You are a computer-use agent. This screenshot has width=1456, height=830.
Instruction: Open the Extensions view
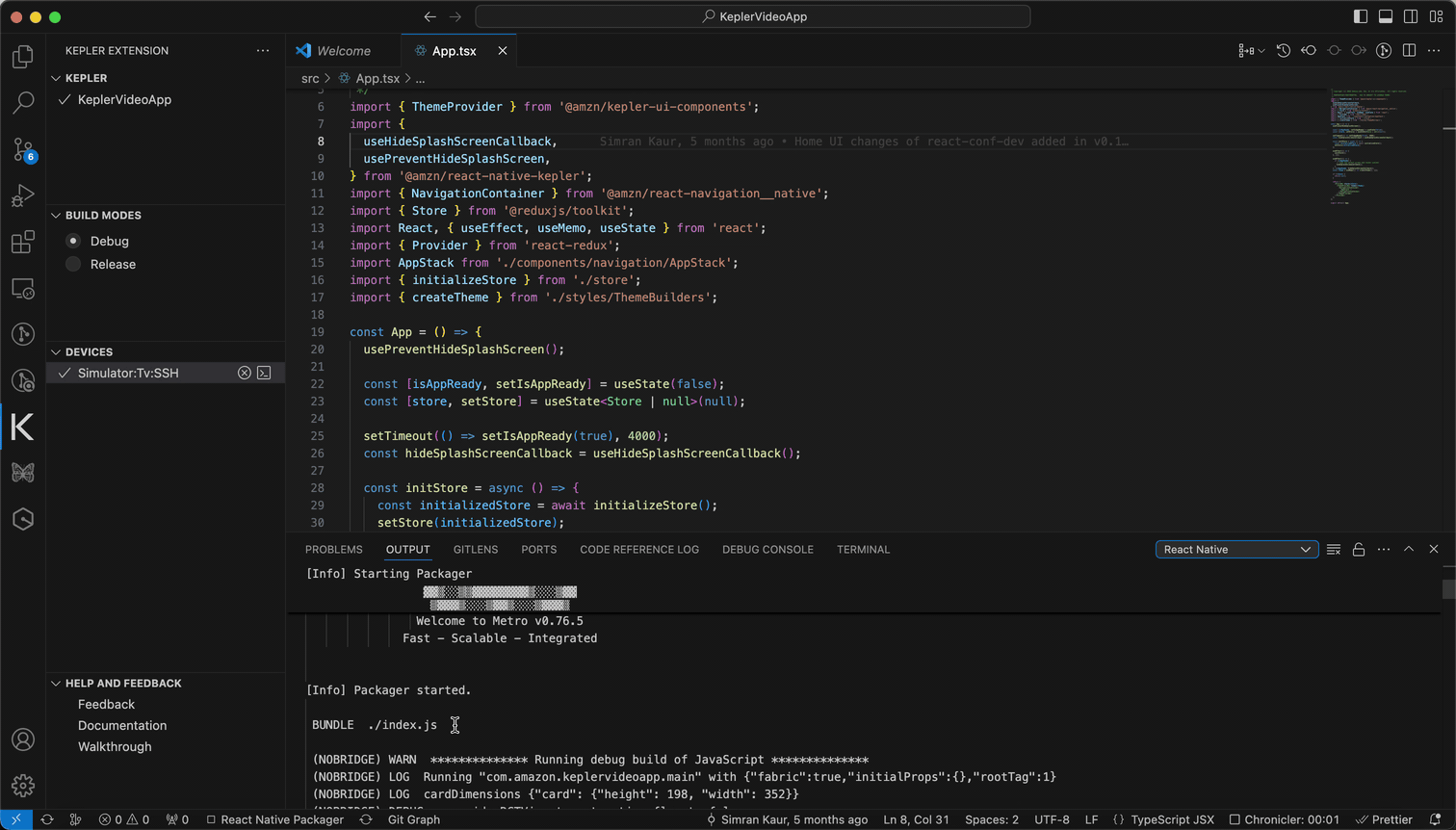coord(22,242)
